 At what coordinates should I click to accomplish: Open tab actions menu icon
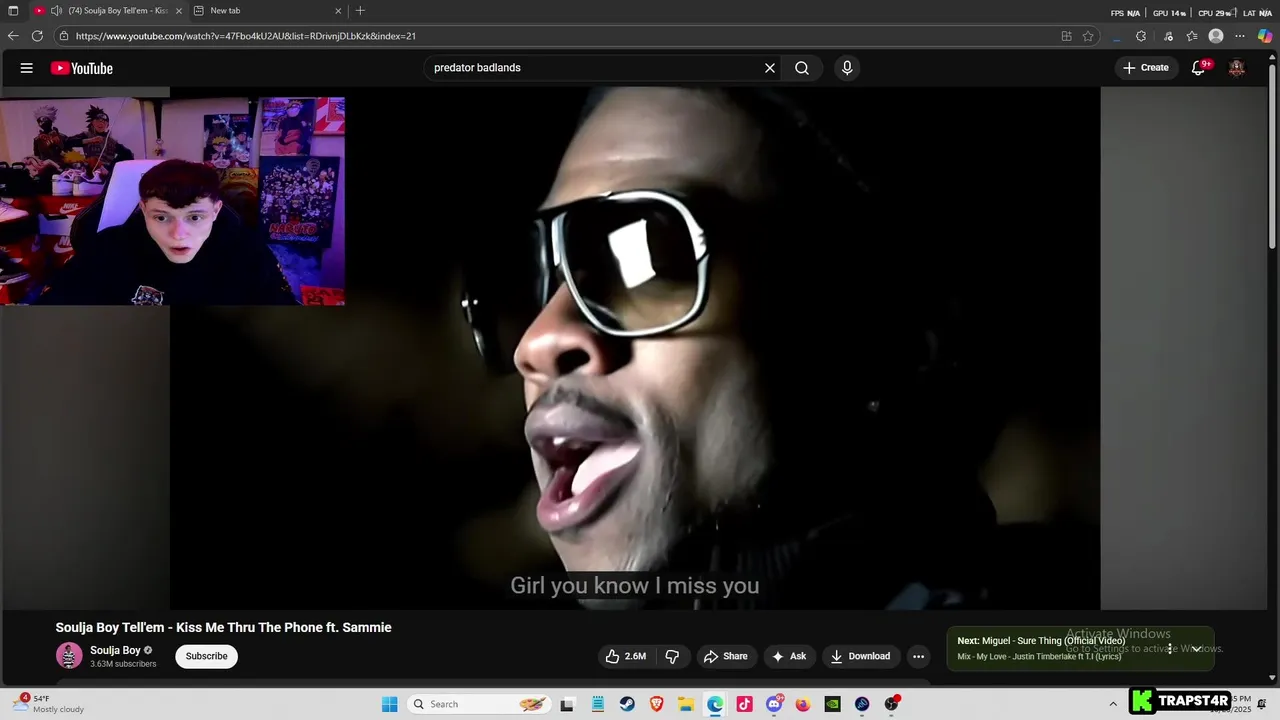[x=13, y=11]
